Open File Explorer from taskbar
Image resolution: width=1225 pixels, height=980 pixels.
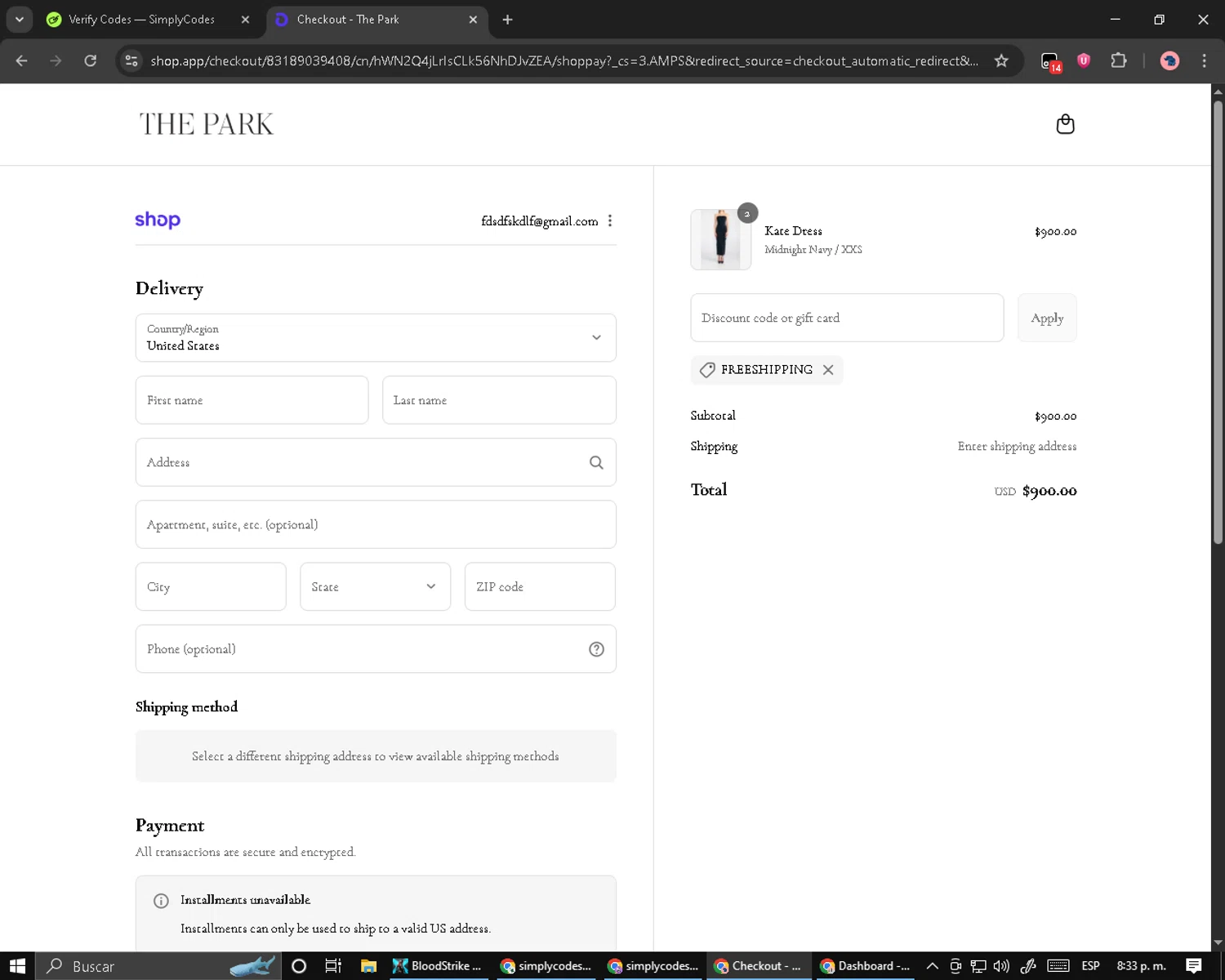[x=368, y=966]
